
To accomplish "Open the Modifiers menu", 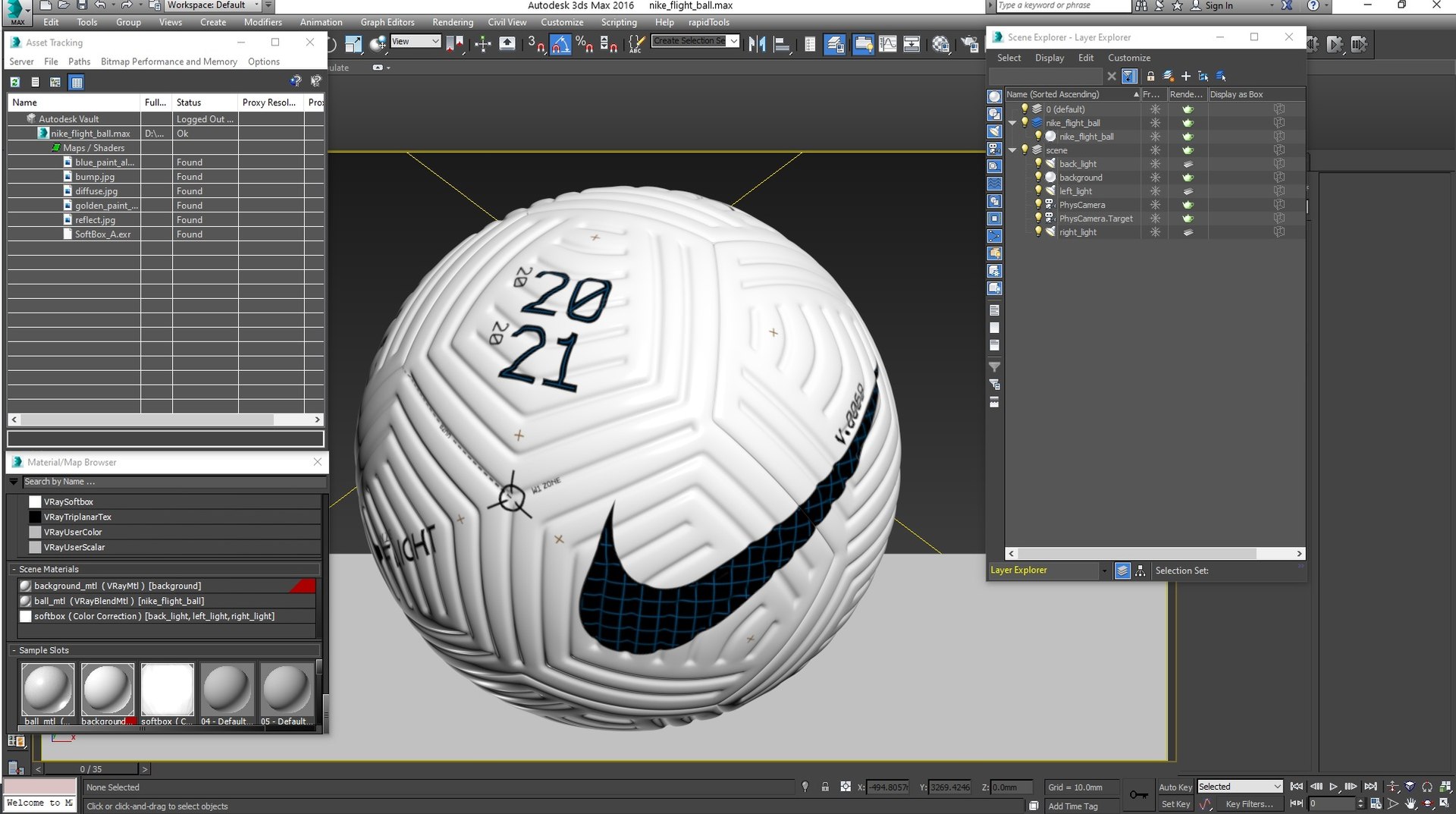I will pyautogui.click(x=262, y=22).
